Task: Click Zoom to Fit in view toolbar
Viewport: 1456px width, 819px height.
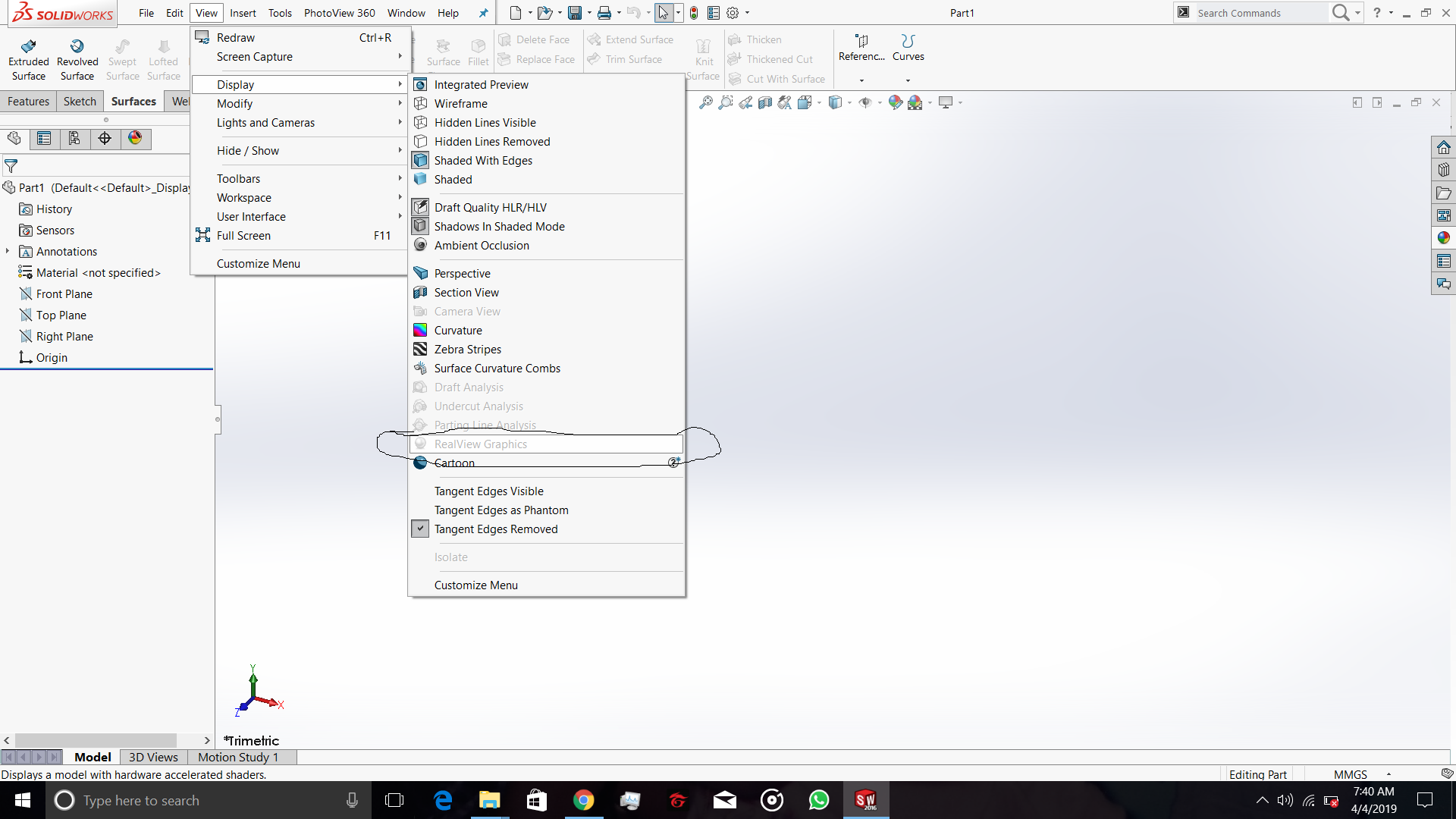Action: tap(705, 102)
